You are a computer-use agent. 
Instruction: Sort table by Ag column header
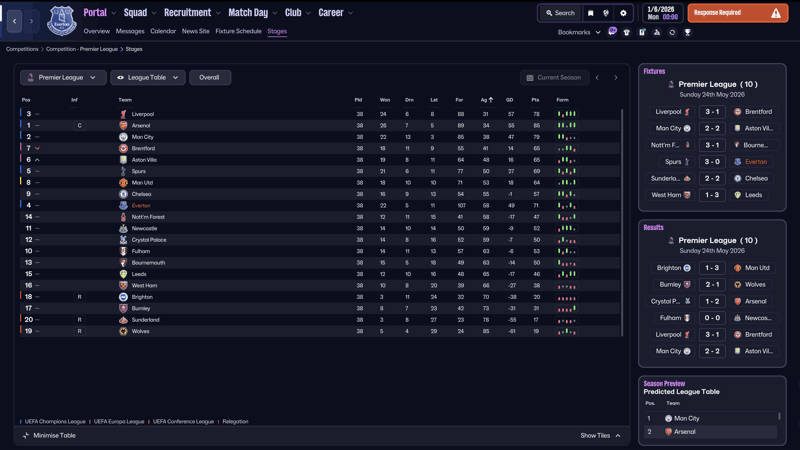coord(486,100)
